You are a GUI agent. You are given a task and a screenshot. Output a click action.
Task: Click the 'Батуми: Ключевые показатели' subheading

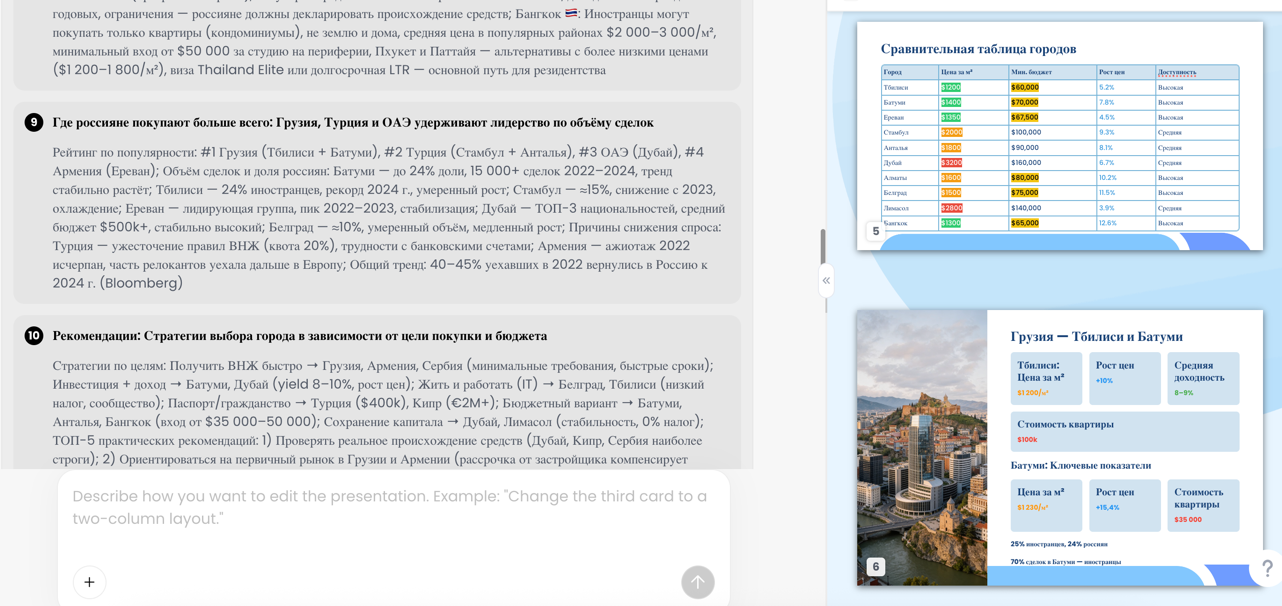point(1080,465)
